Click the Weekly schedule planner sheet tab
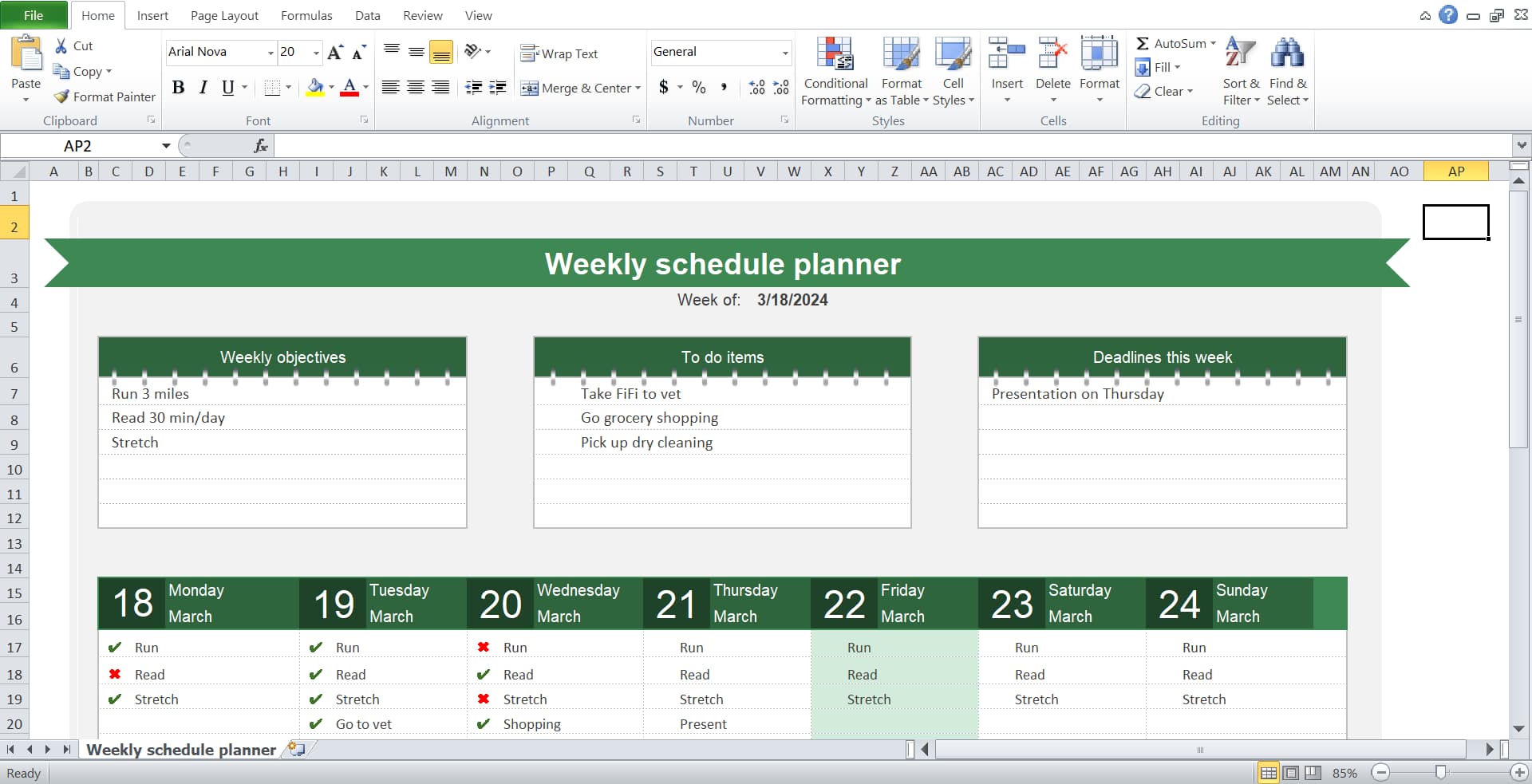The width and height of the screenshot is (1532, 784). [180, 750]
